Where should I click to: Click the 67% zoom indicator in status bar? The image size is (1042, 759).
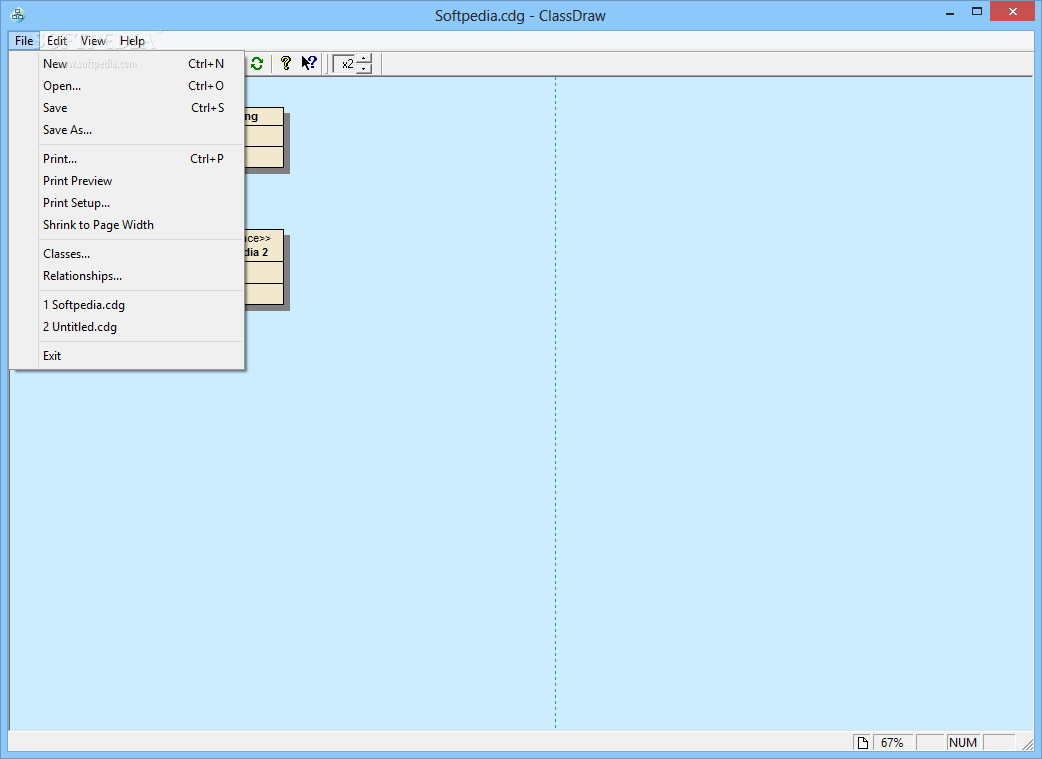[x=892, y=742]
